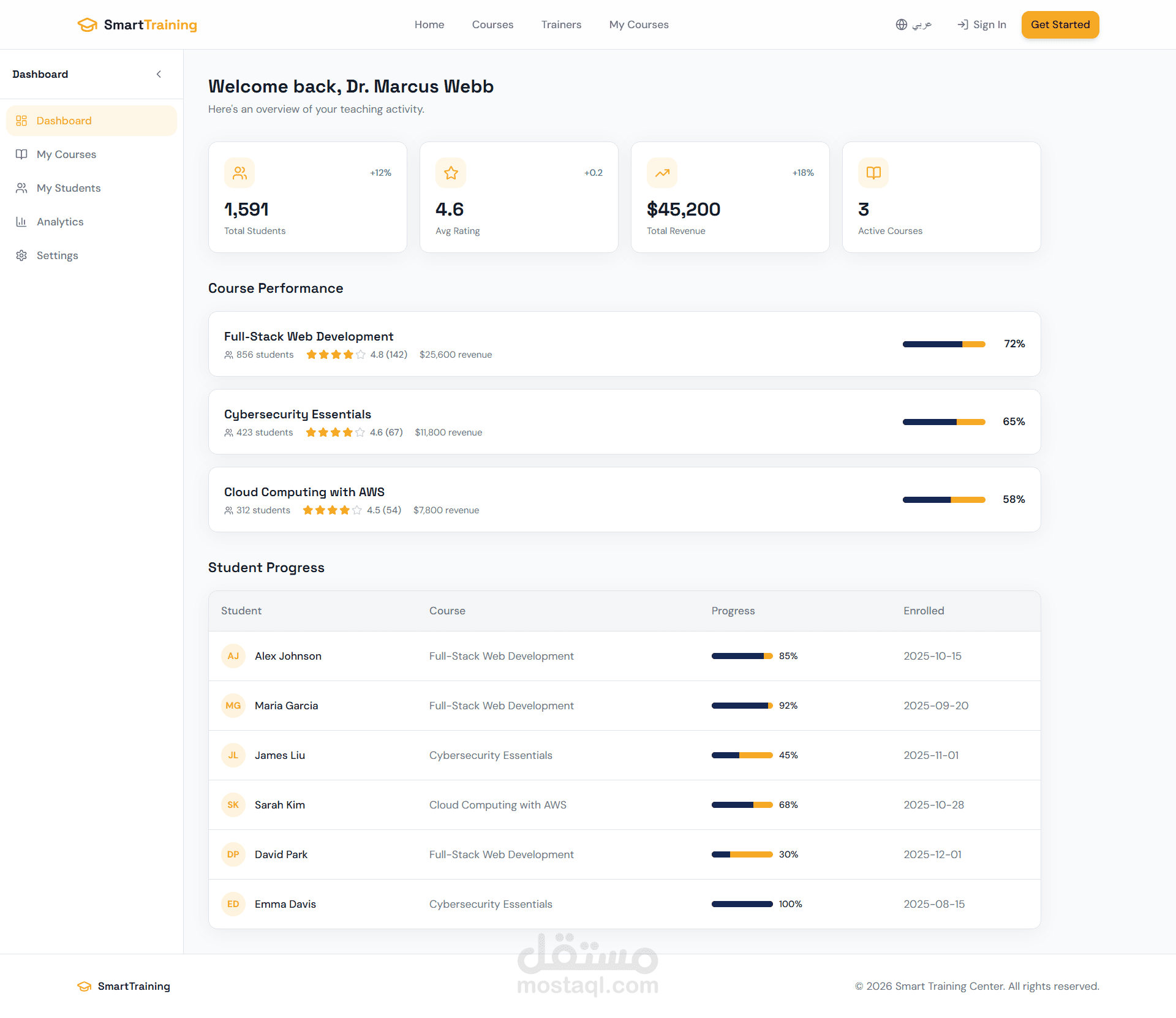Click the SmartTraining graduation cap logo

(88, 25)
